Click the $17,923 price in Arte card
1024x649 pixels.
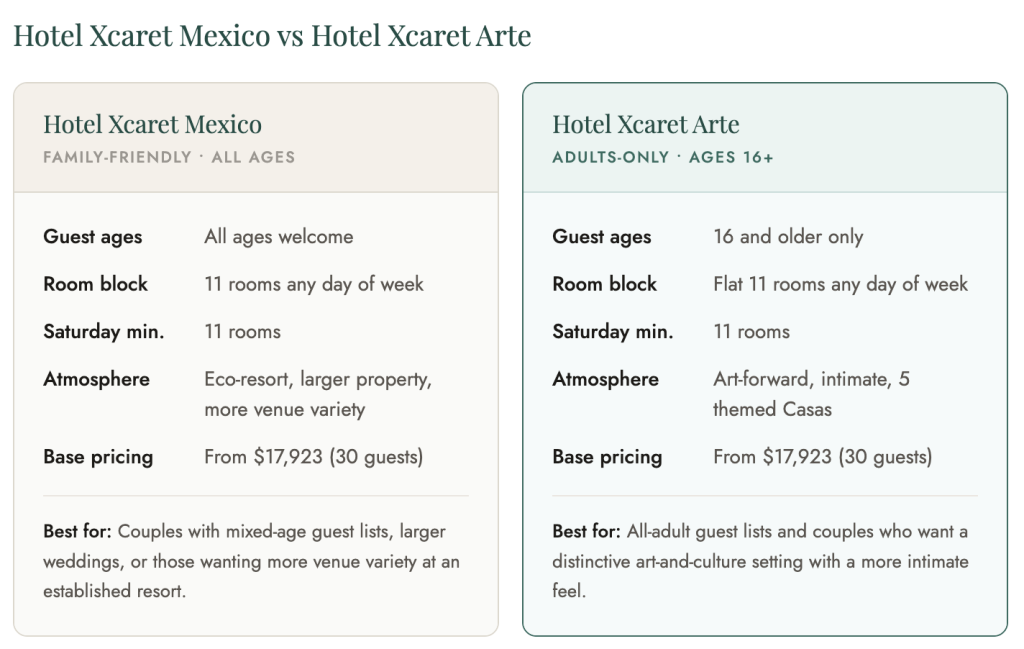[x=797, y=457]
